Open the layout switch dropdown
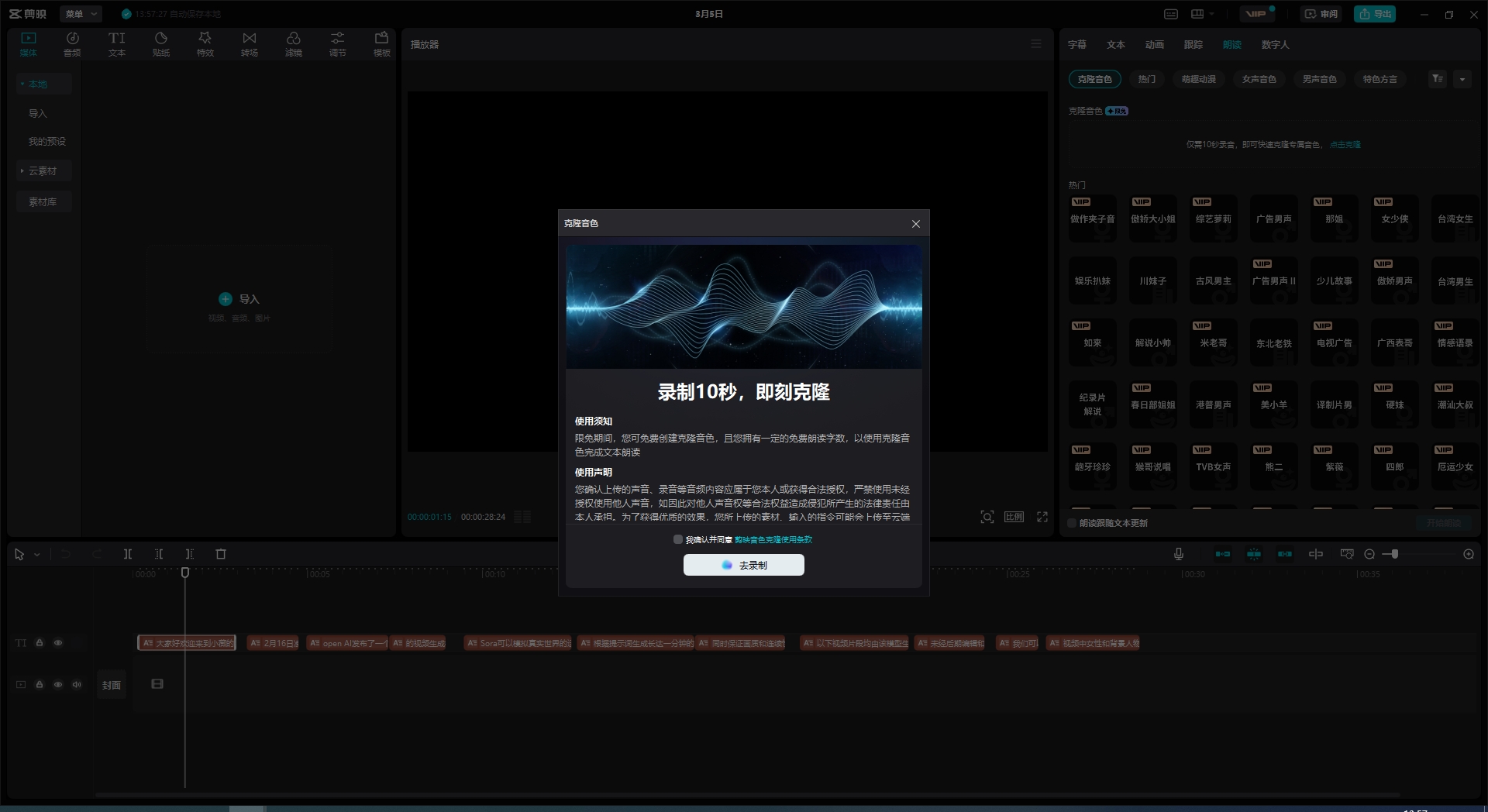The width and height of the screenshot is (1488, 812). click(1202, 14)
